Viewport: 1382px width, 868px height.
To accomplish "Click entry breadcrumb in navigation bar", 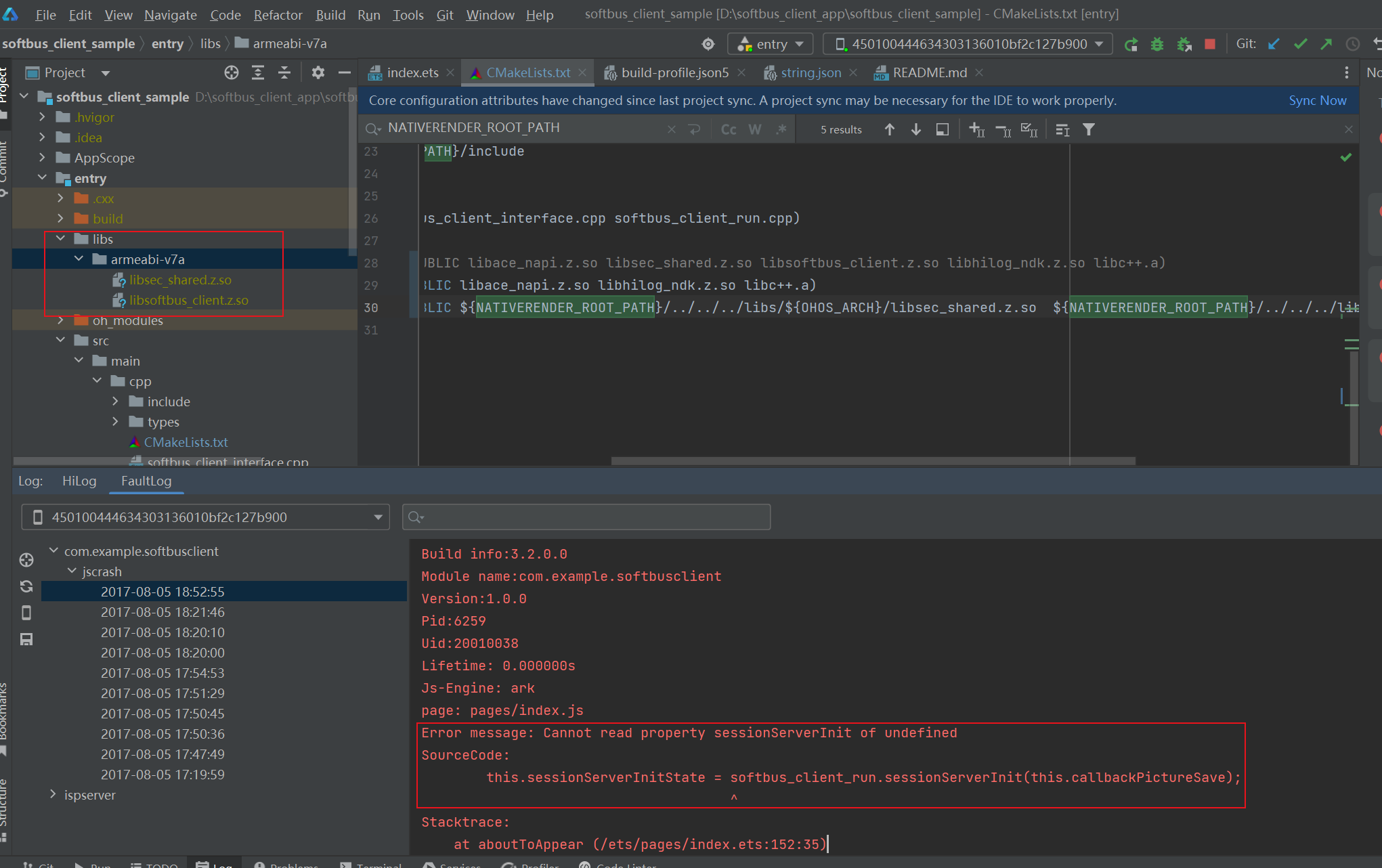I will click(x=167, y=44).
